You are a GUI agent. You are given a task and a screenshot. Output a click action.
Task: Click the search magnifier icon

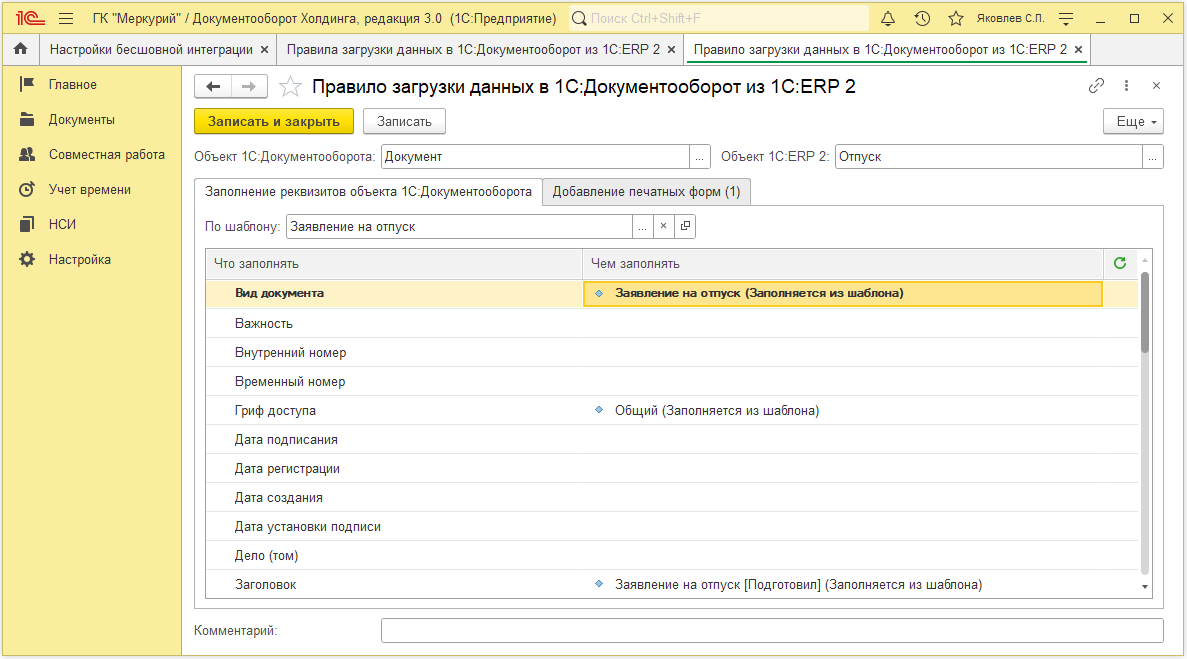[x=579, y=18]
